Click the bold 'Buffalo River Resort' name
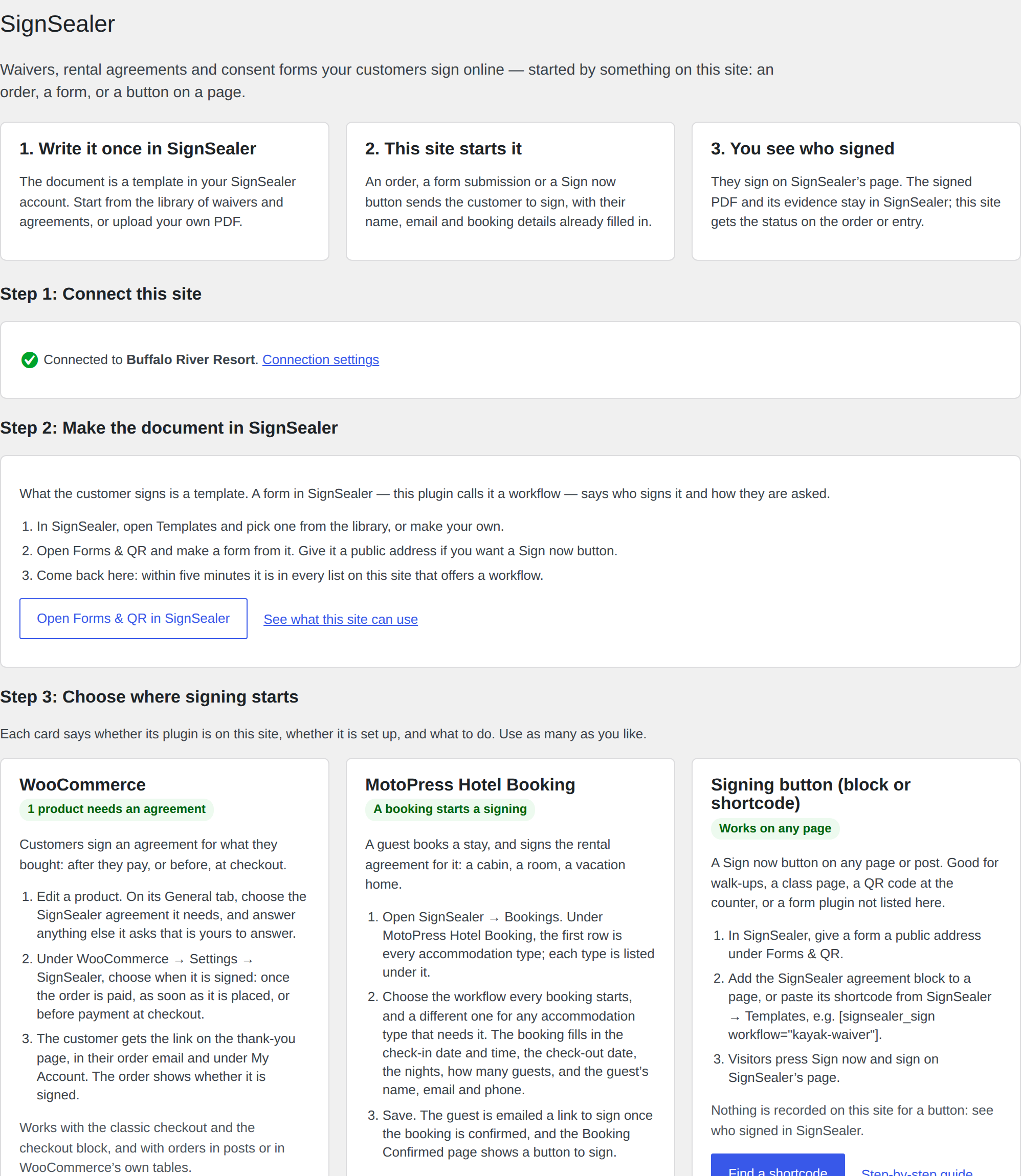The height and width of the screenshot is (1176, 1021). click(190, 360)
